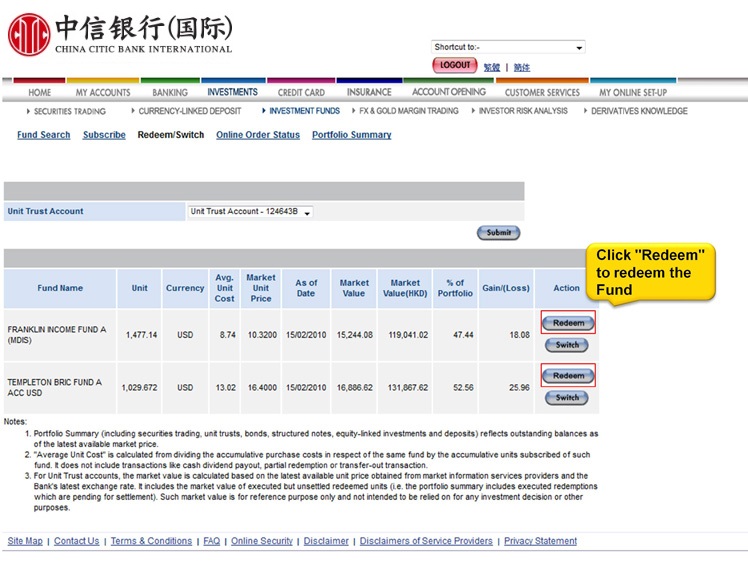Open the Disclaimer footer link
This screenshot has width=748, height=561.
pyautogui.click(x=326, y=541)
